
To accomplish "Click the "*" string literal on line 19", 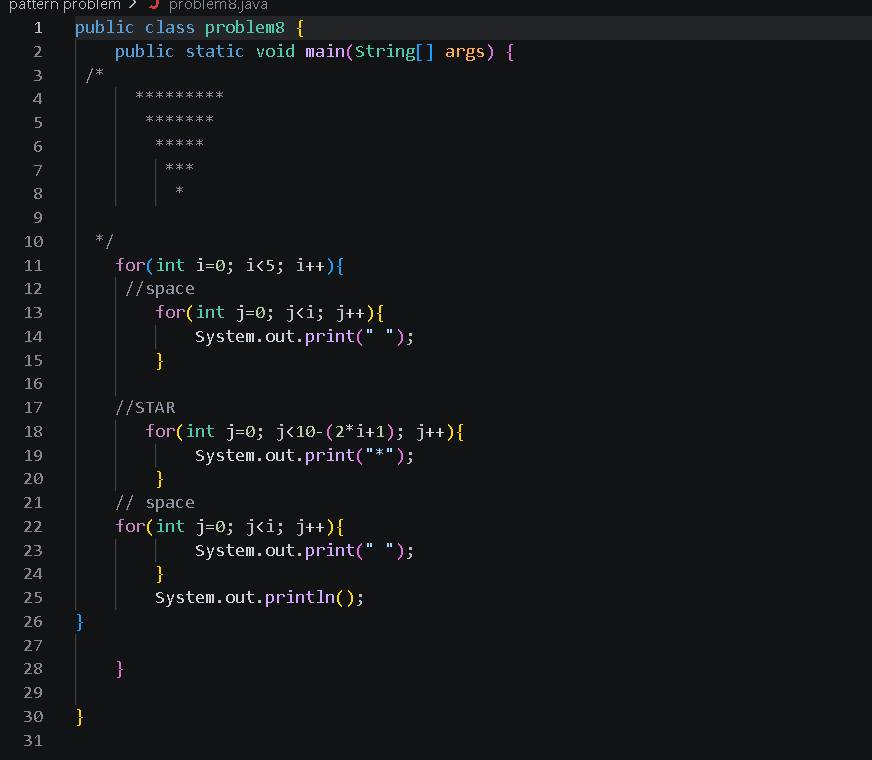I will pyautogui.click(x=380, y=455).
